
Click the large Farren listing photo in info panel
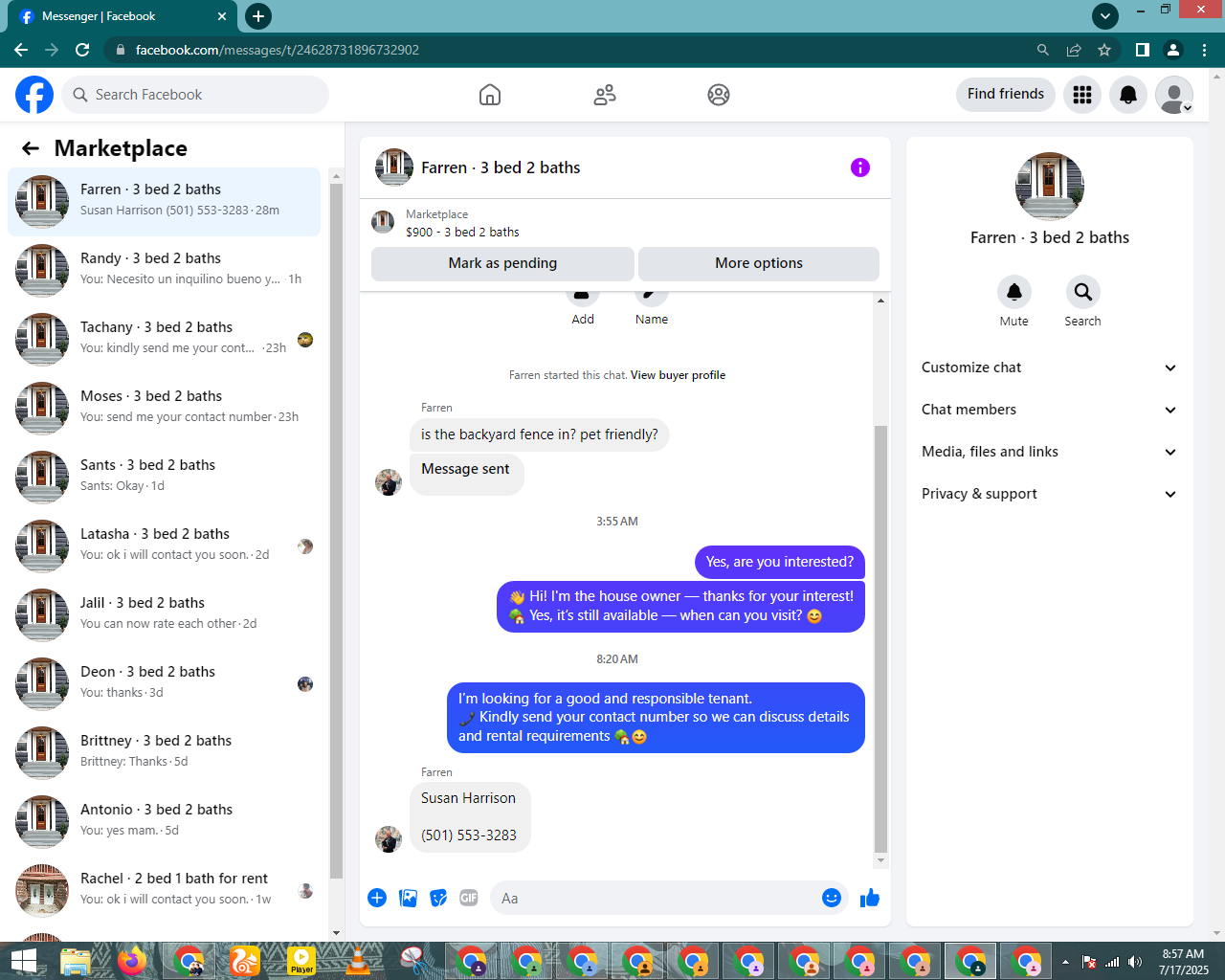point(1050,187)
